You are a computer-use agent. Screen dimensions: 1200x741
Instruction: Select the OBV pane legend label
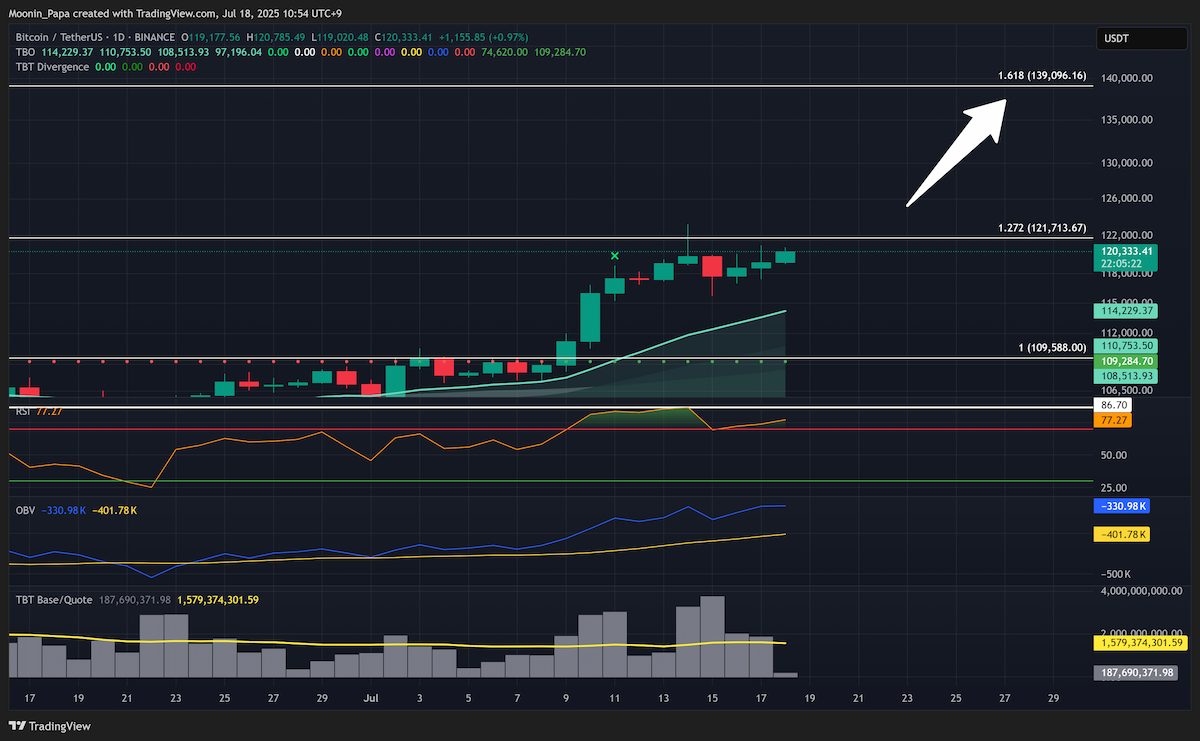point(25,511)
